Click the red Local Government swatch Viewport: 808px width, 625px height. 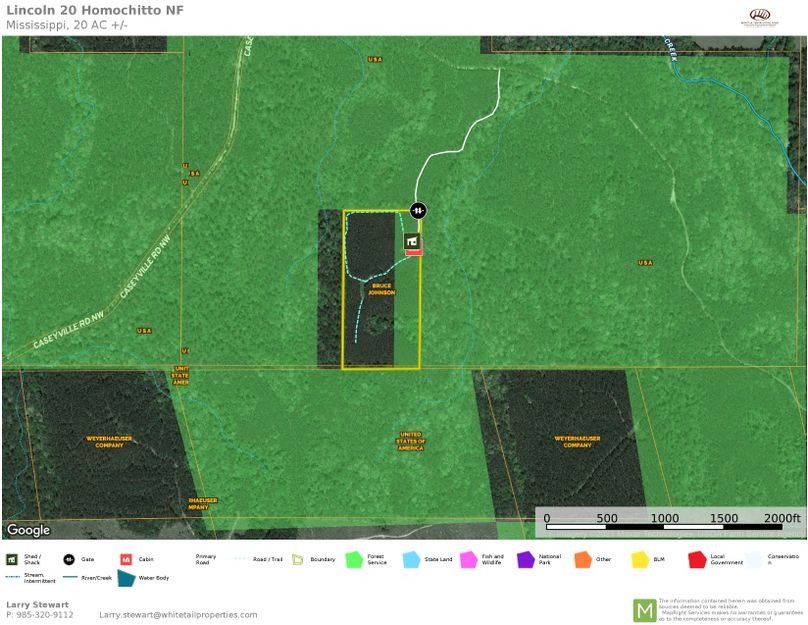[x=696, y=560]
